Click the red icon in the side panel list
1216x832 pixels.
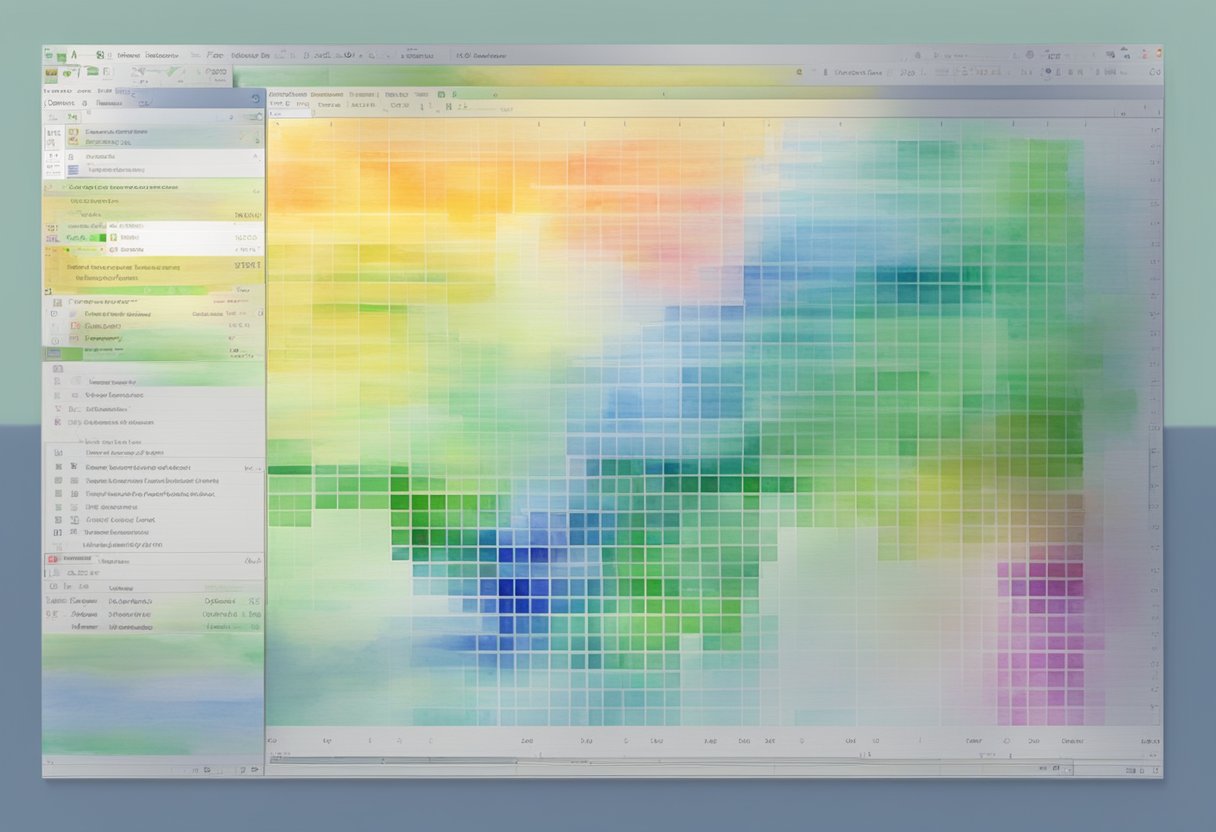coord(53,559)
